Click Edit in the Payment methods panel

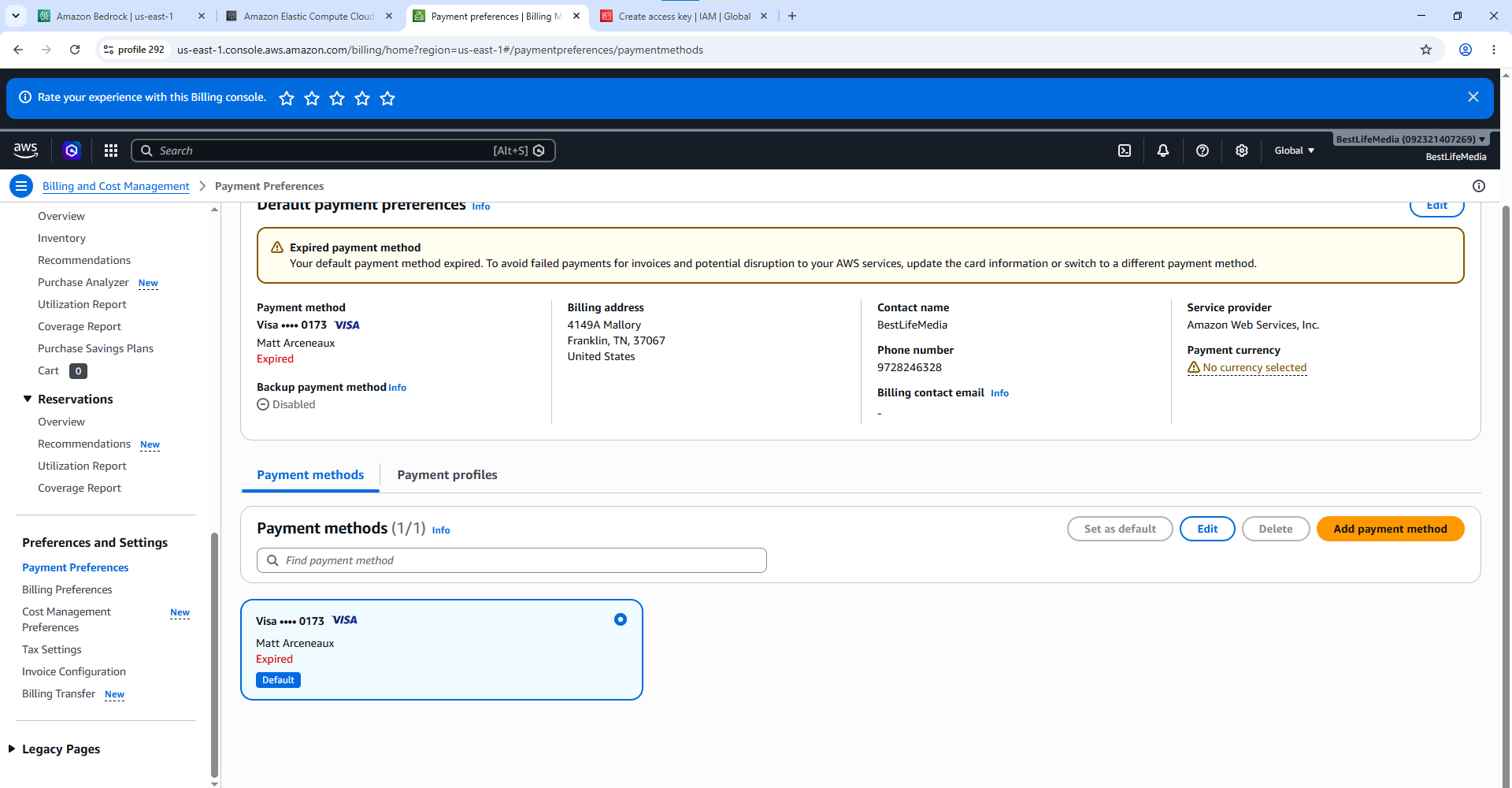coord(1207,529)
